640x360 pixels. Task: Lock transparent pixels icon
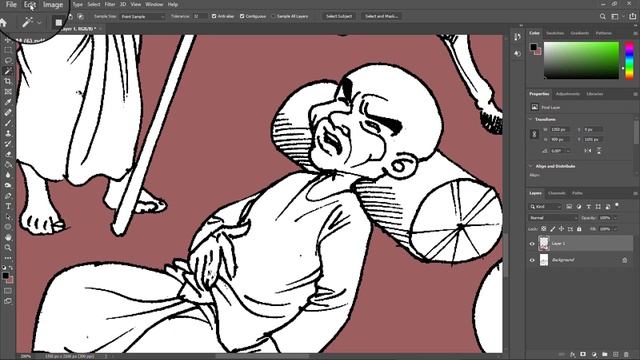pyautogui.click(x=544, y=229)
